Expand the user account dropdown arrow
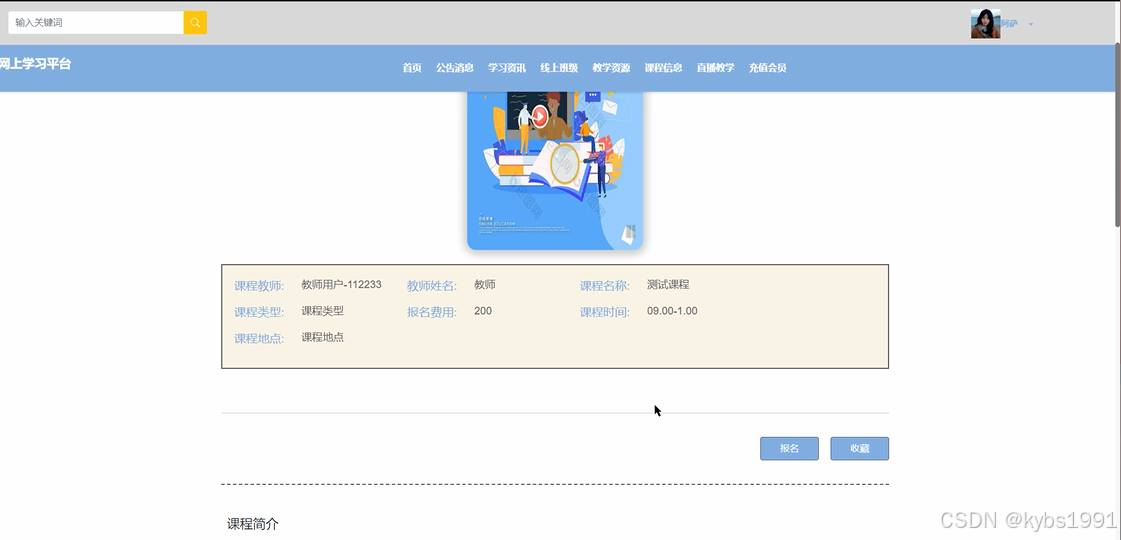Screen dimensions: 1121x540 [x=1030, y=24]
